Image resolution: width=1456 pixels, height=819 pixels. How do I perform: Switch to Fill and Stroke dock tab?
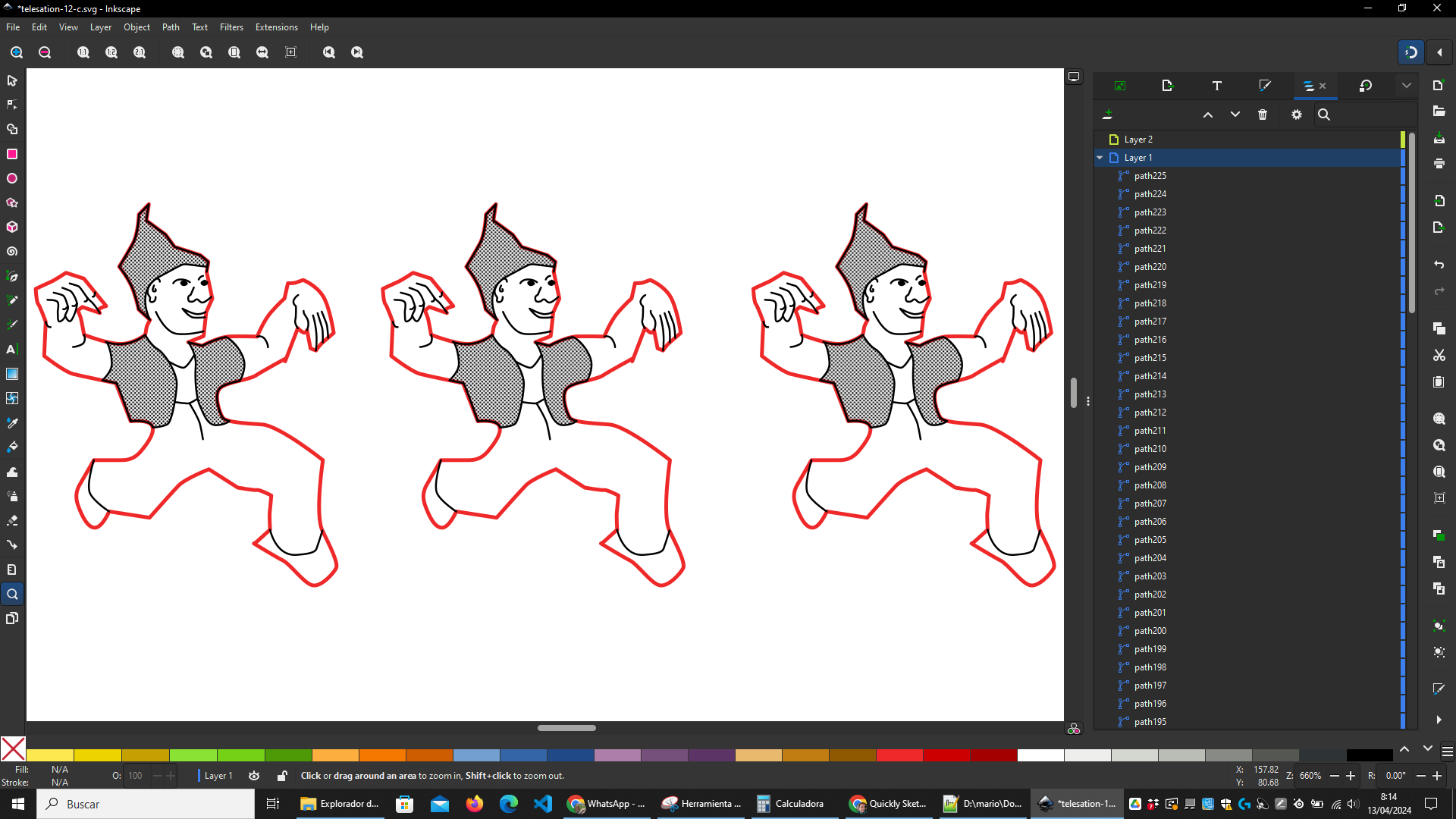click(1265, 86)
